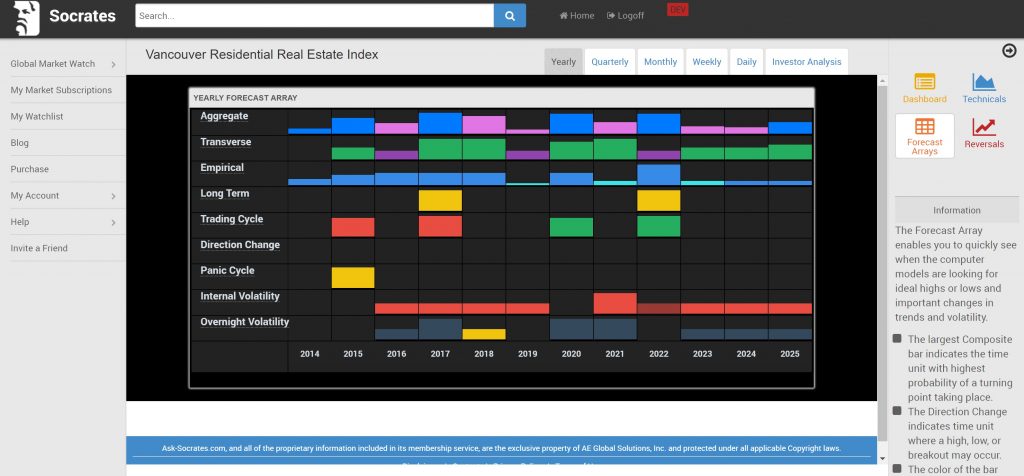The width and height of the screenshot is (1024, 476).
Task: Click the Logoff link
Action: (625, 16)
